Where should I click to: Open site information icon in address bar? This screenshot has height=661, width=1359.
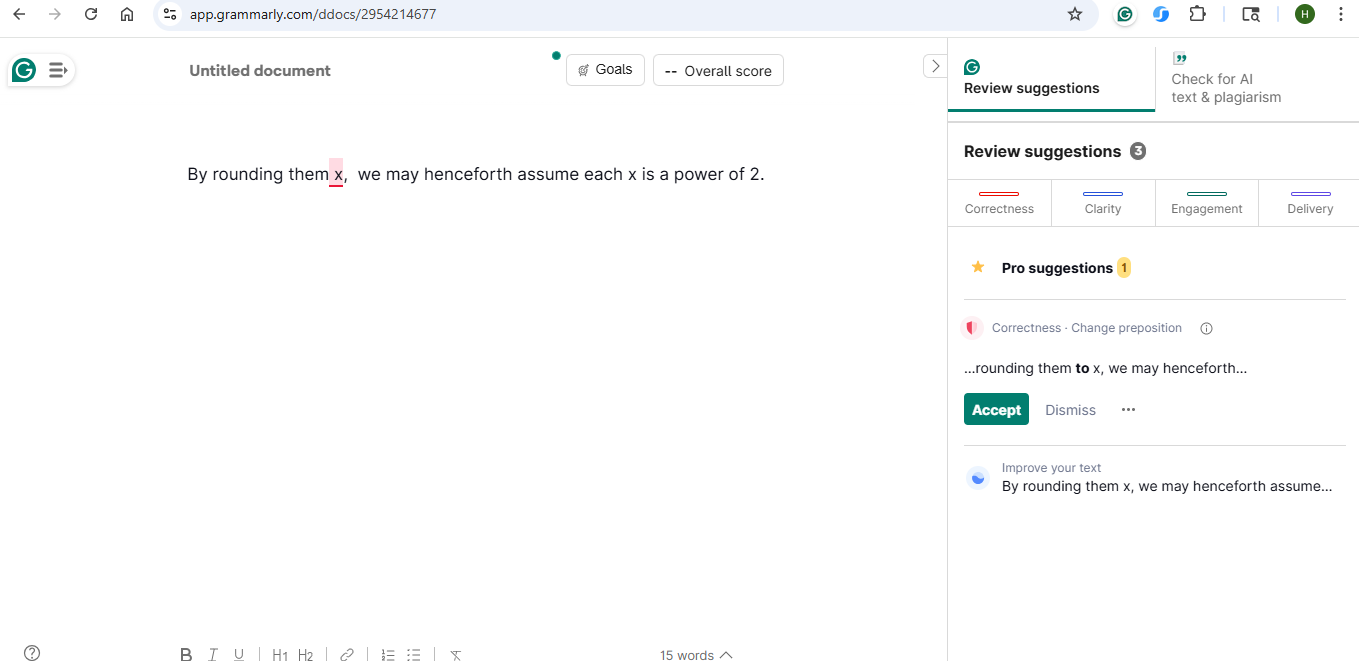point(170,14)
